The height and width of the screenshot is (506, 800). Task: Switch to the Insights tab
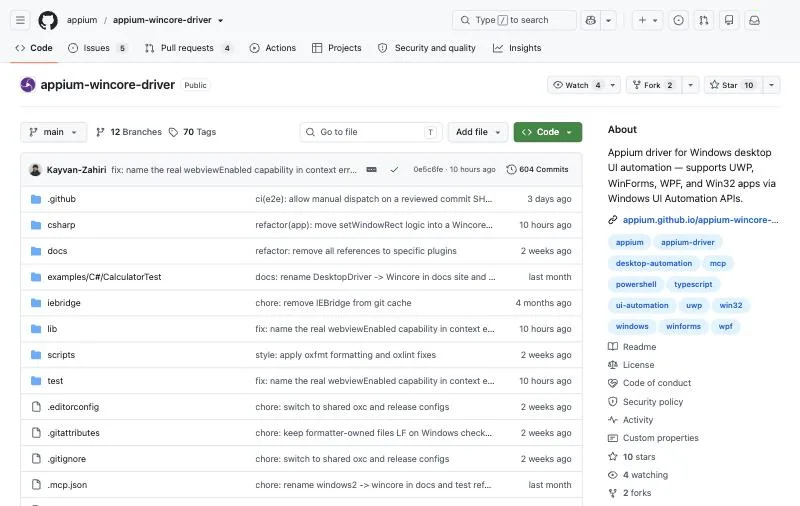tap(517, 48)
